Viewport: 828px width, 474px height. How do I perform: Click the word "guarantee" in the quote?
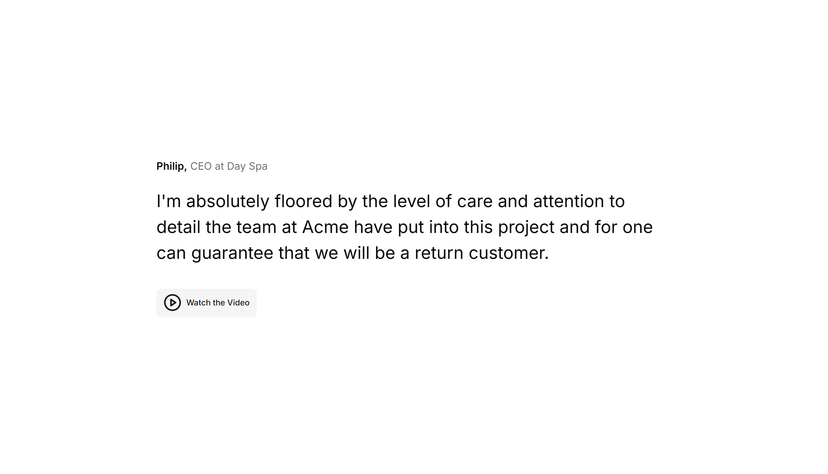(x=232, y=253)
